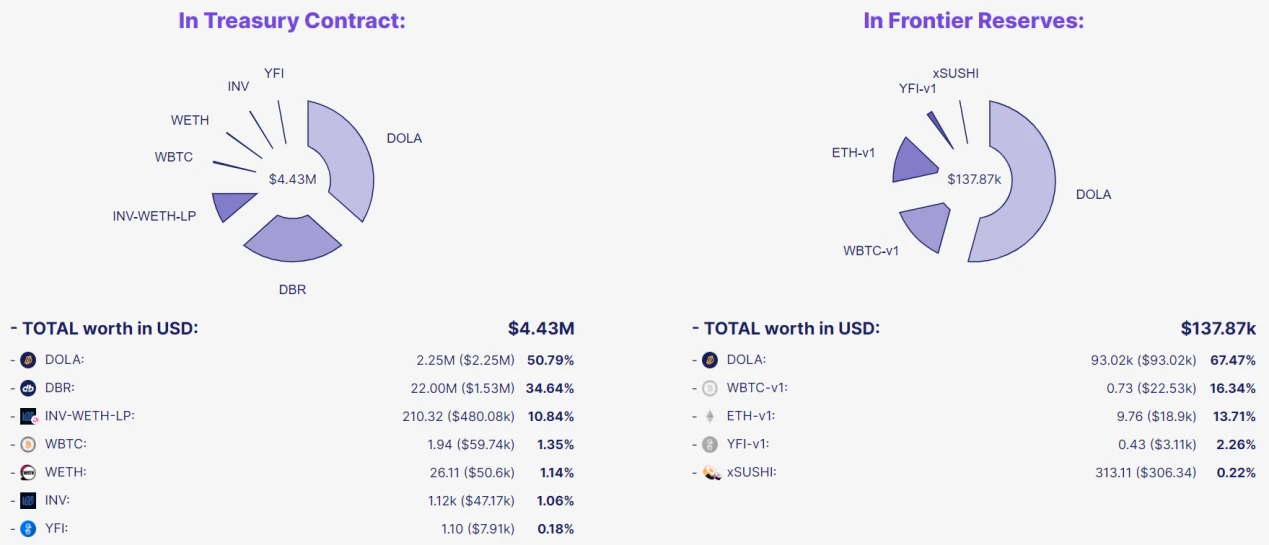Click the WBTC-v1 token icon
The height and width of the screenshot is (545, 1269).
710,388
